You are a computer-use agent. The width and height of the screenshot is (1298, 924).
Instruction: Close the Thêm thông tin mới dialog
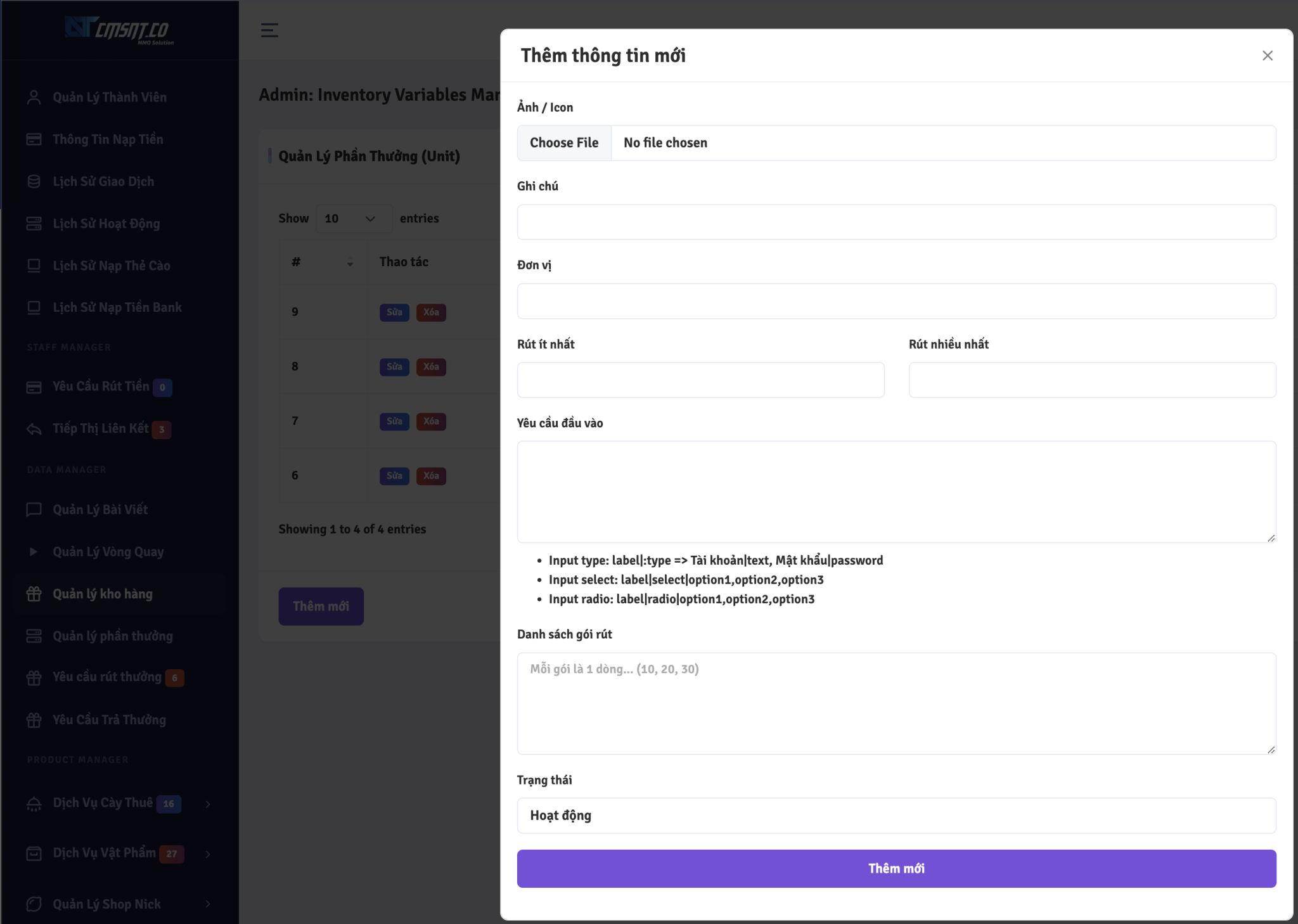[1267, 56]
